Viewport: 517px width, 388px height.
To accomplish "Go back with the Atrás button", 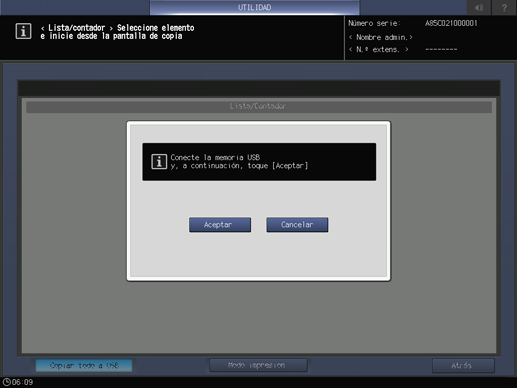I will tap(463, 366).
